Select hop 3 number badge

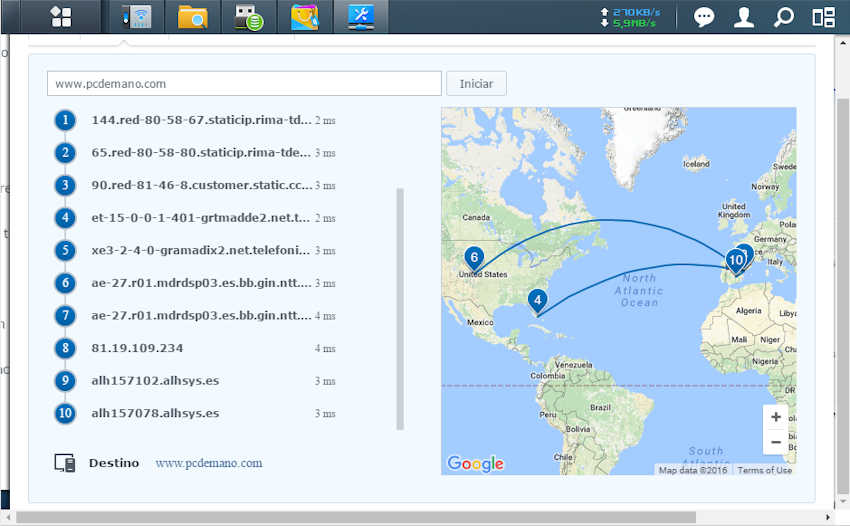pos(65,185)
